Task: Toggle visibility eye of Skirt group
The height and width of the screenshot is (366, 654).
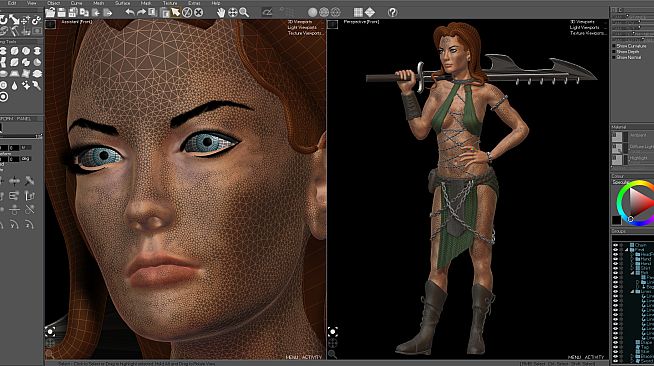Action: [616, 268]
